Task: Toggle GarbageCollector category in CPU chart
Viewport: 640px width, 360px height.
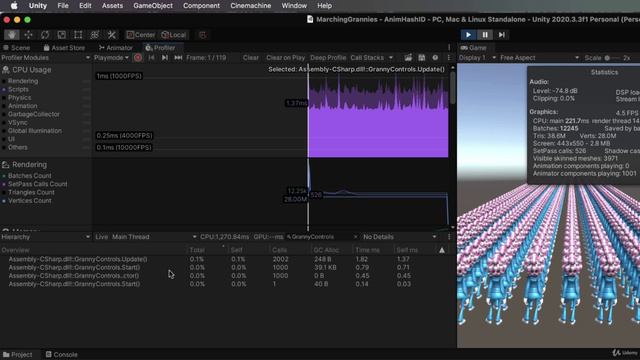Action: coord(33,114)
